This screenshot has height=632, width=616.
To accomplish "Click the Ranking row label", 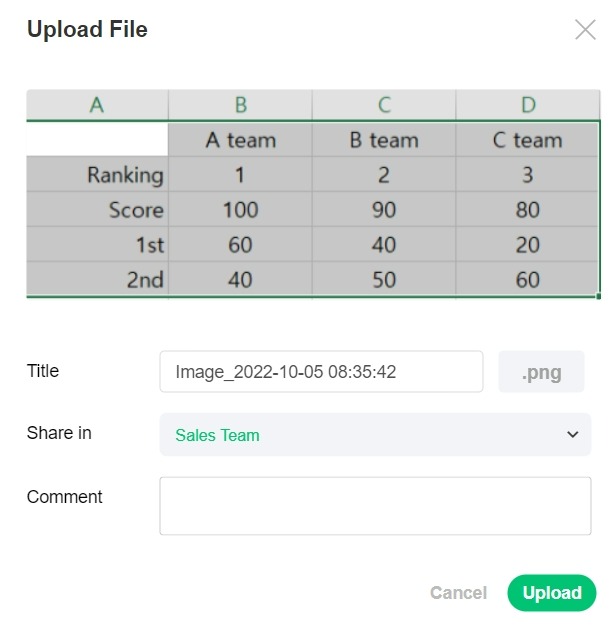I will [125, 175].
